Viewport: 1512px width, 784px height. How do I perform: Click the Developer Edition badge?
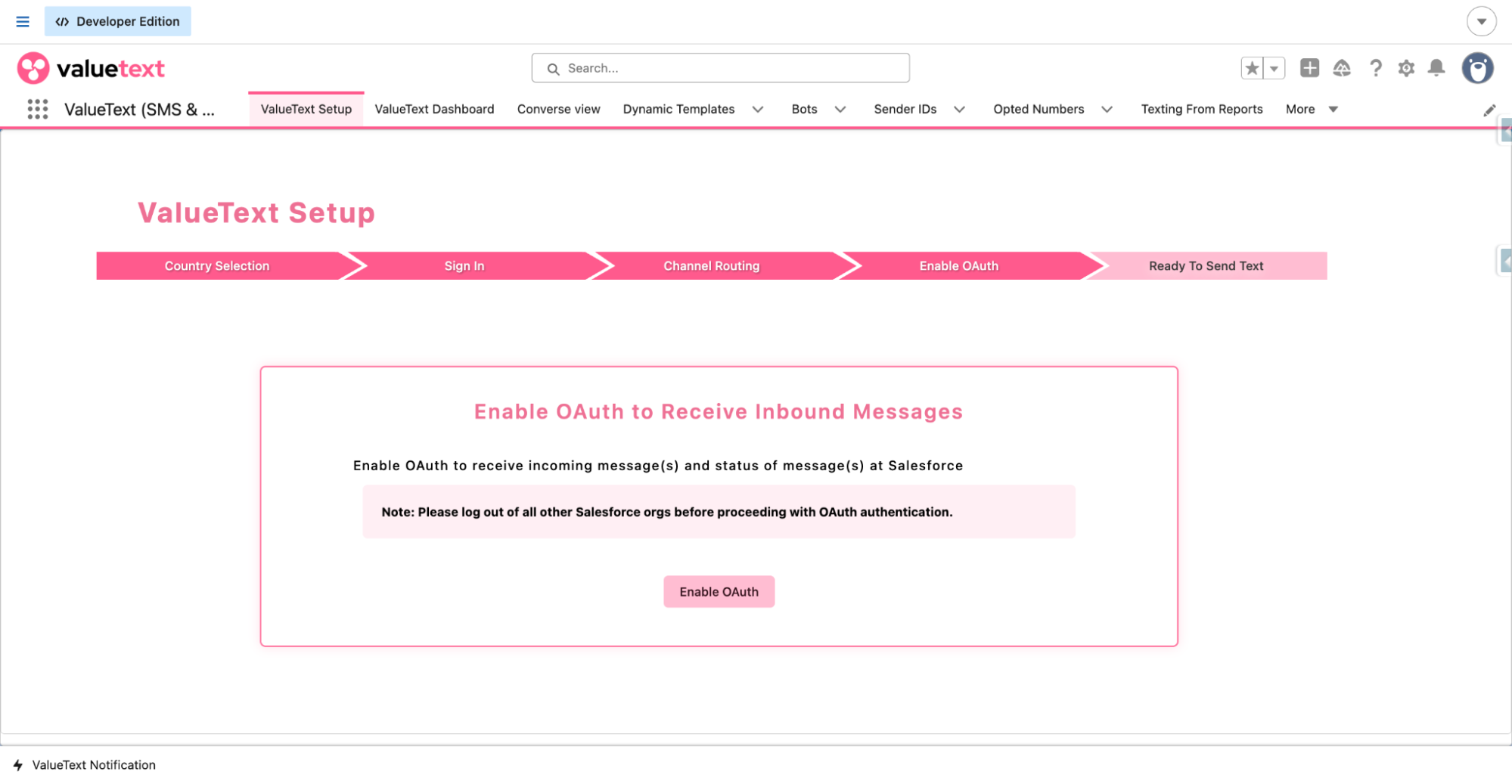[x=118, y=21]
